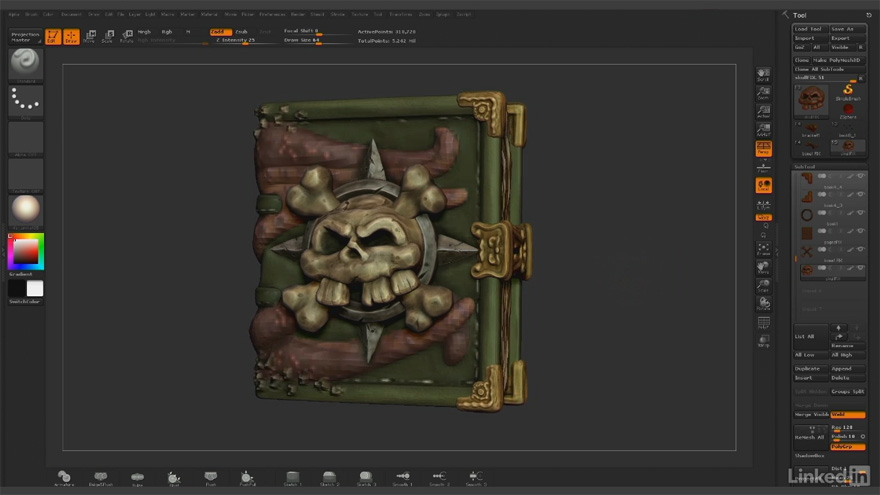880x495 pixels.
Task: Pick the Sketch 3 brush icon
Action: [x=366, y=478]
